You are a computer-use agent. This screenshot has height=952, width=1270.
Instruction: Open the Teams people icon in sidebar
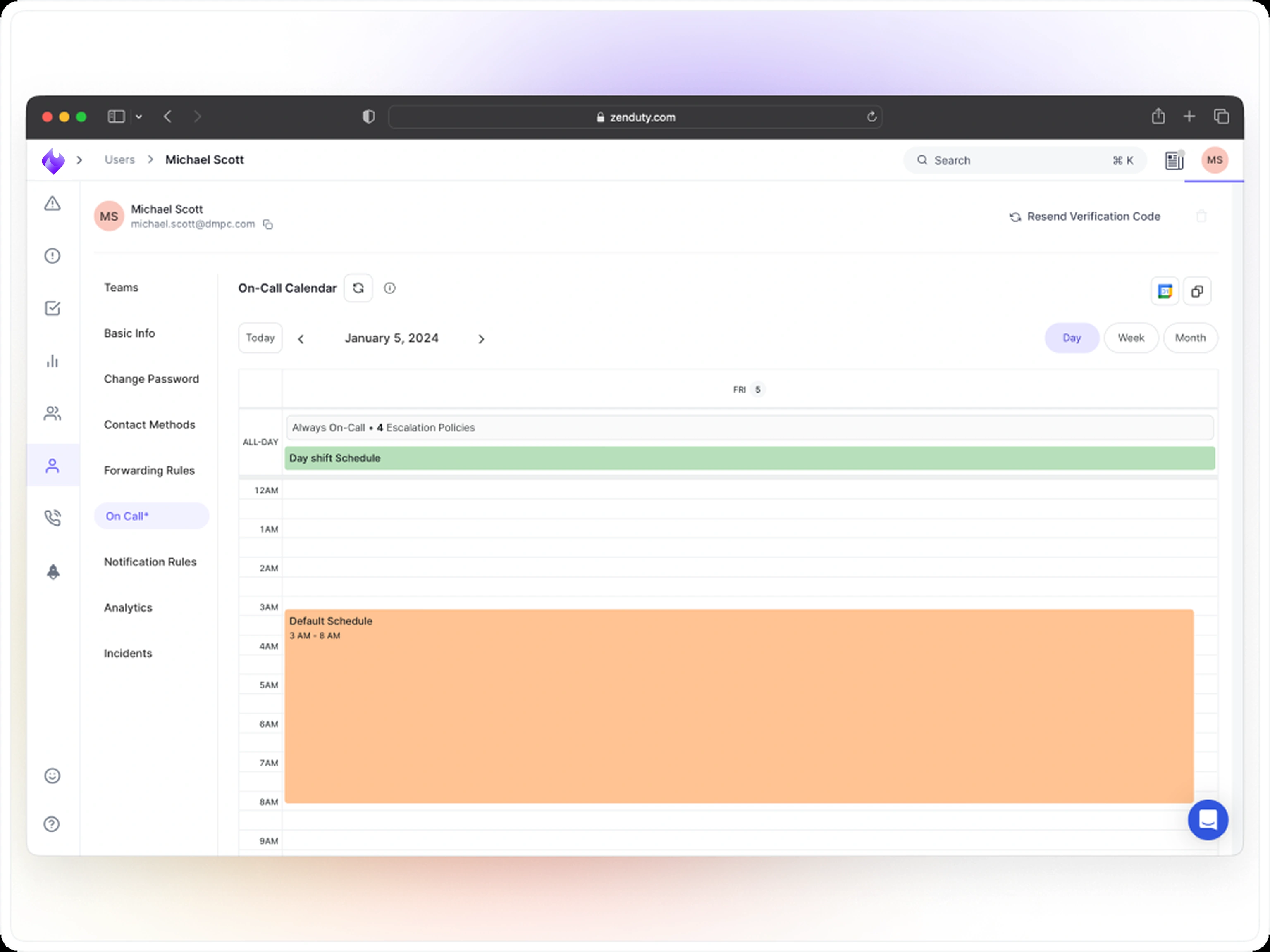tap(52, 413)
